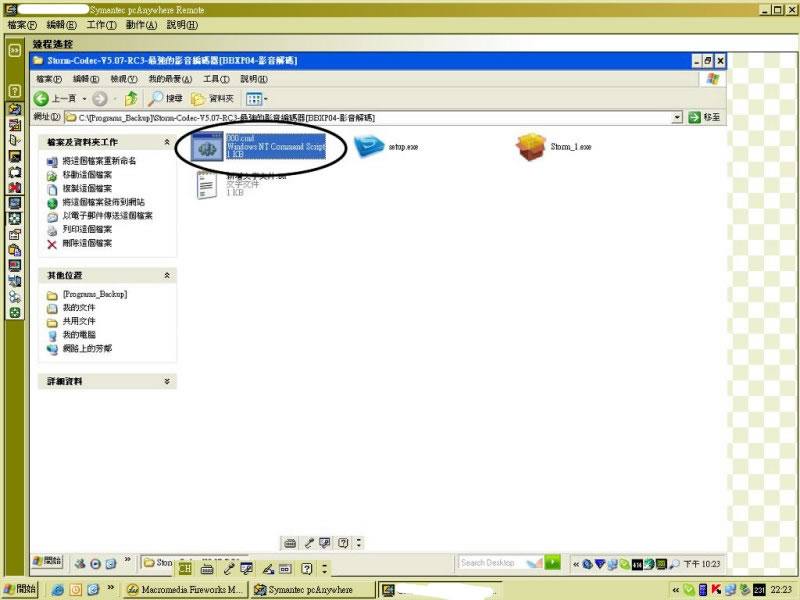The width and height of the screenshot is (800, 600).
Task: Expand the 詳細資料 panel
Action: tap(166, 381)
